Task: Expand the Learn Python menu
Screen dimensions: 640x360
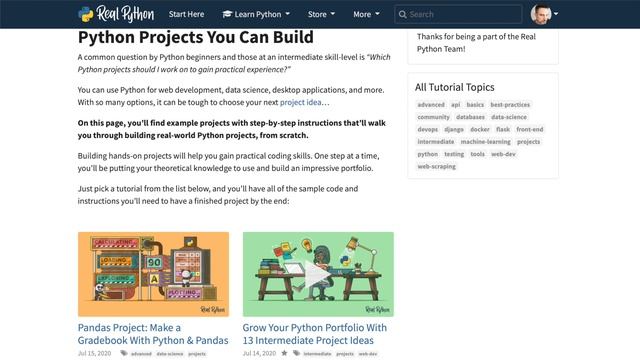Action: pyautogui.click(x=256, y=14)
